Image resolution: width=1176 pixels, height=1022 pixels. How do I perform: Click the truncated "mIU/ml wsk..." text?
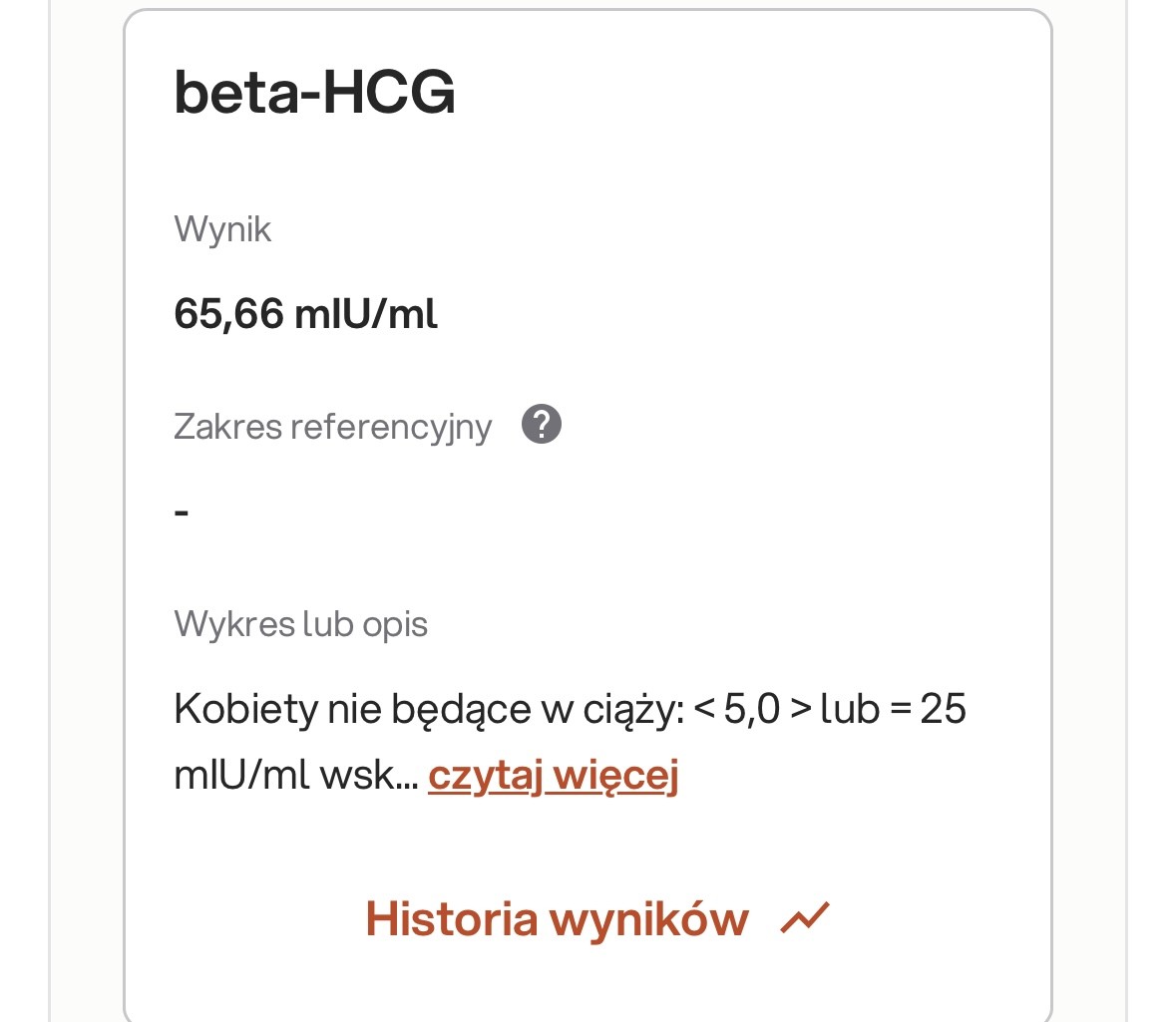click(295, 775)
